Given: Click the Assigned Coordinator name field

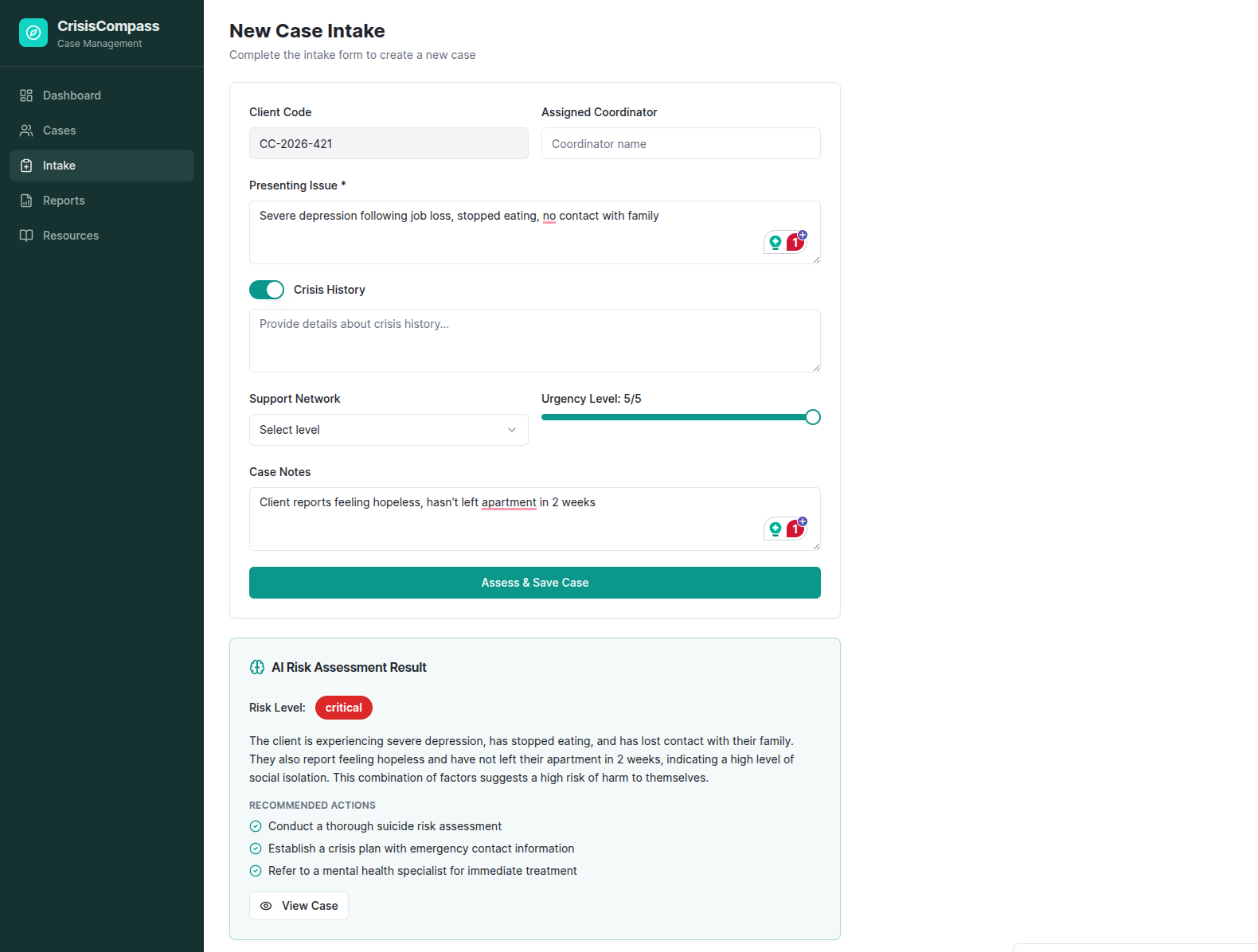Looking at the screenshot, I should (681, 143).
